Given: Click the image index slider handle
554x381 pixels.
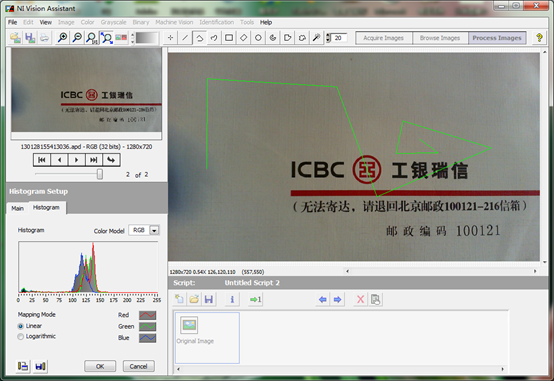Looking at the screenshot, I should (100, 174).
